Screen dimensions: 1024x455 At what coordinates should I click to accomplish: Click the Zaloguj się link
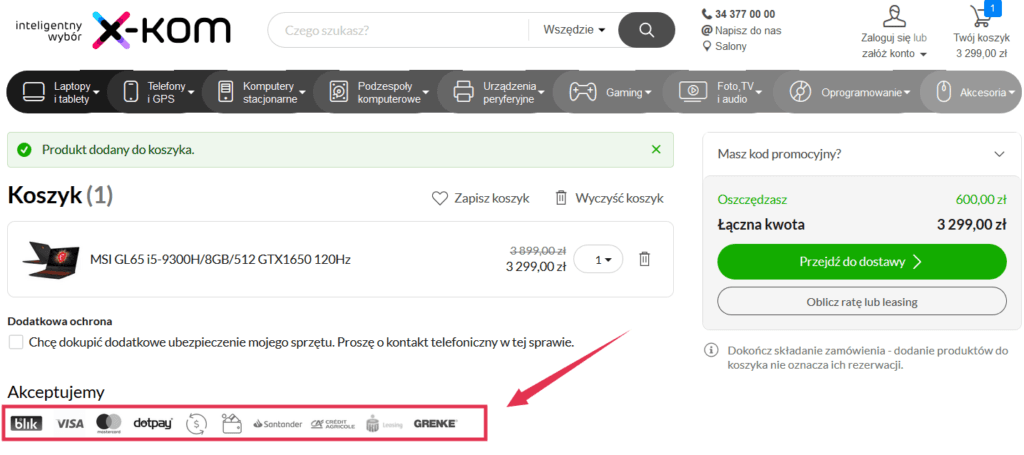[x=887, y=38]
